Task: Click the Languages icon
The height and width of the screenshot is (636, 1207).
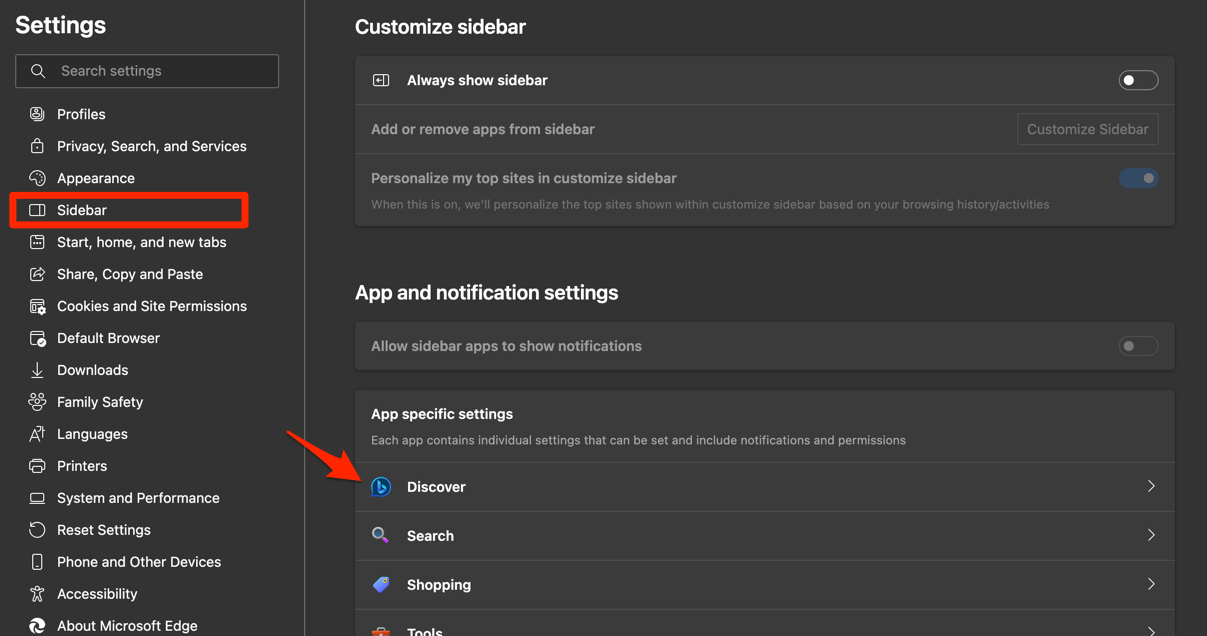Action: click(x=37, y=434)
